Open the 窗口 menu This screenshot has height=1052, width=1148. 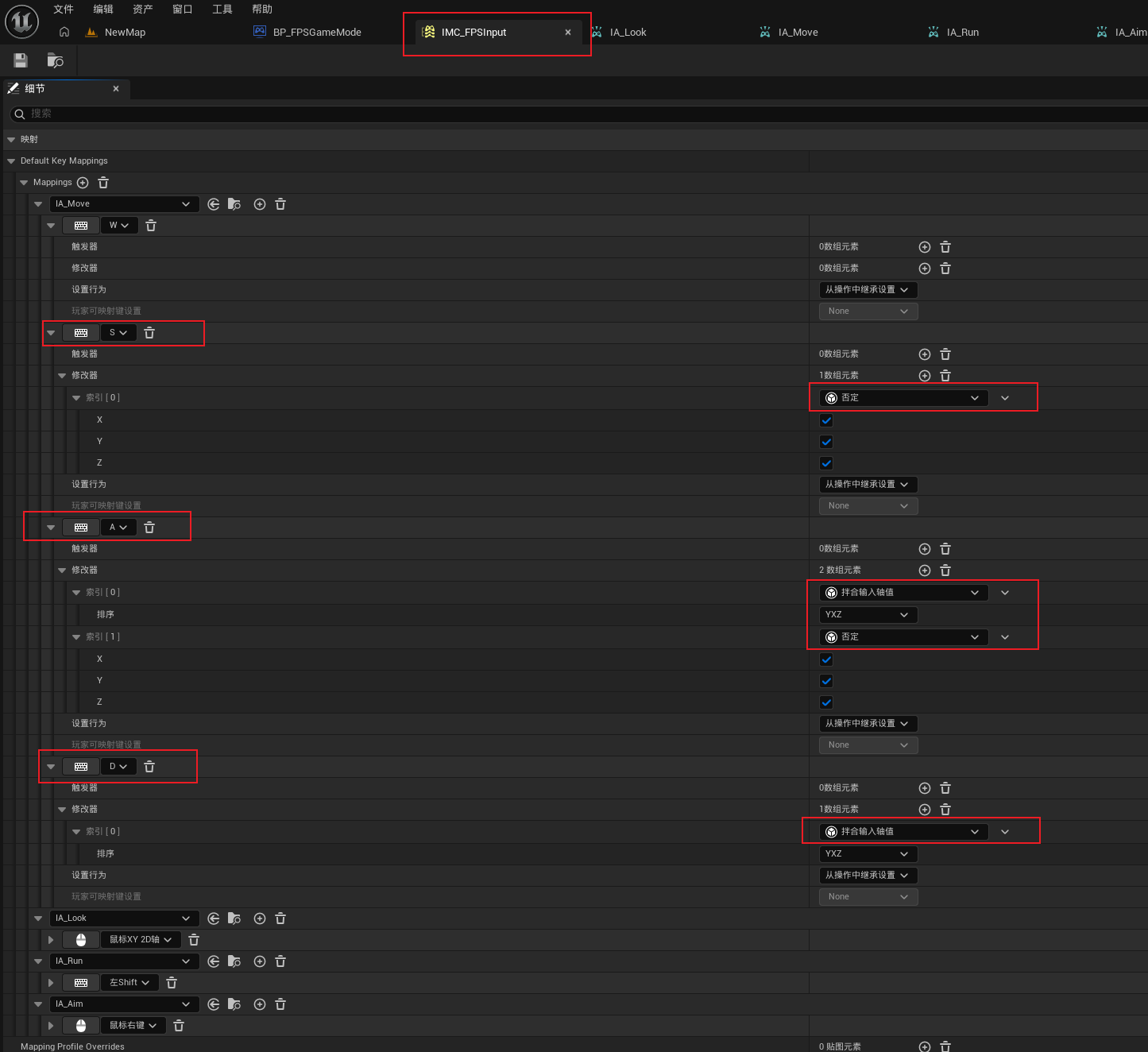pos(183,10)
